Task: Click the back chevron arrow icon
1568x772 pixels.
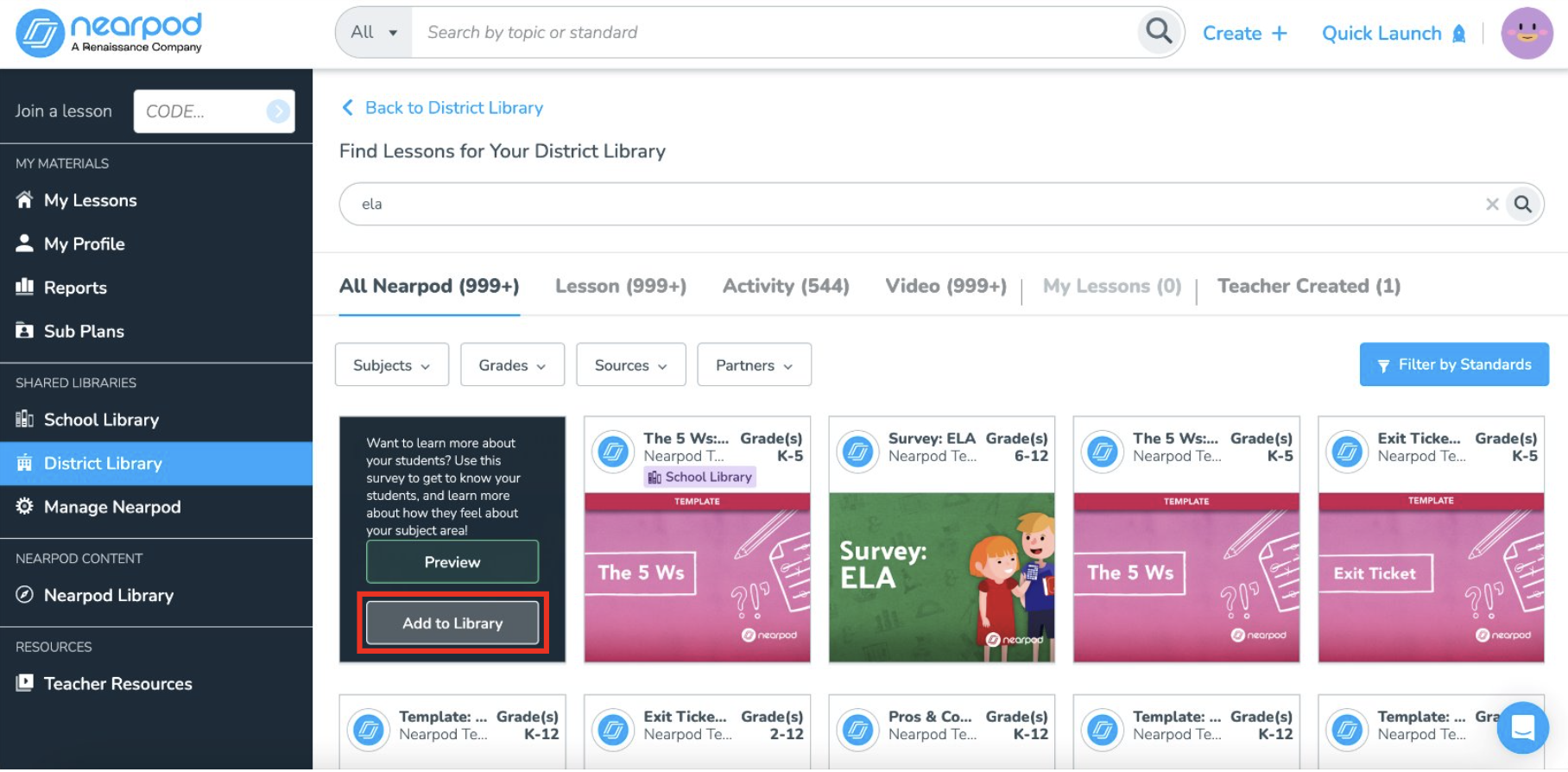Action: tap(348, 107)
